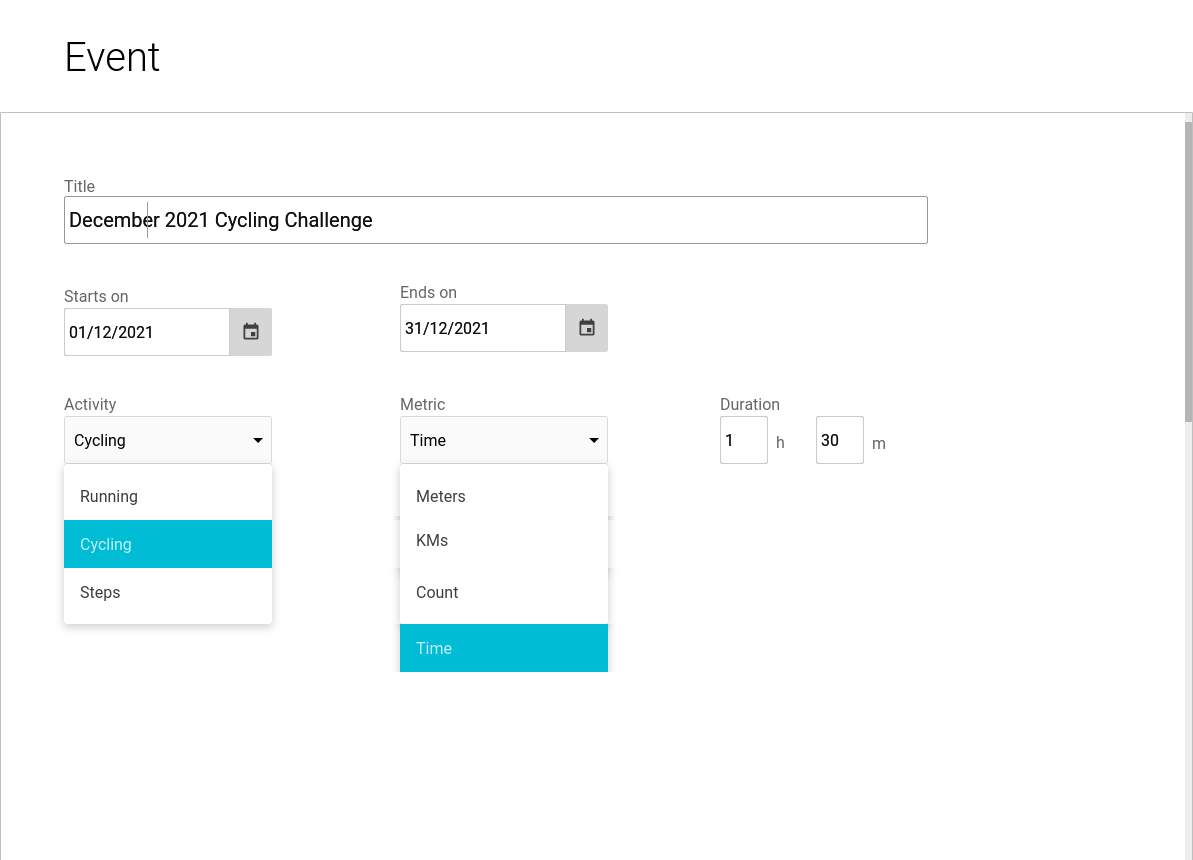Focus the Ends on date field
This screenshot has width=1193, height=860.
tap(482, 328)
